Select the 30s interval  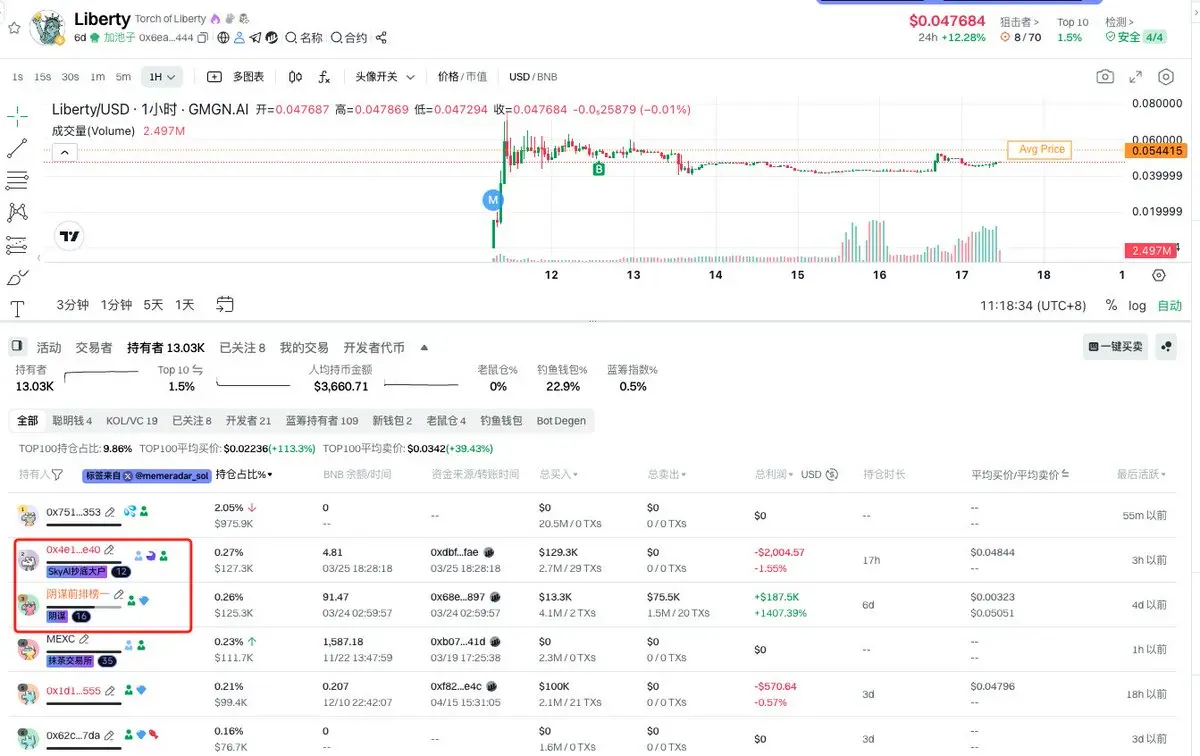tap(70, 77)
